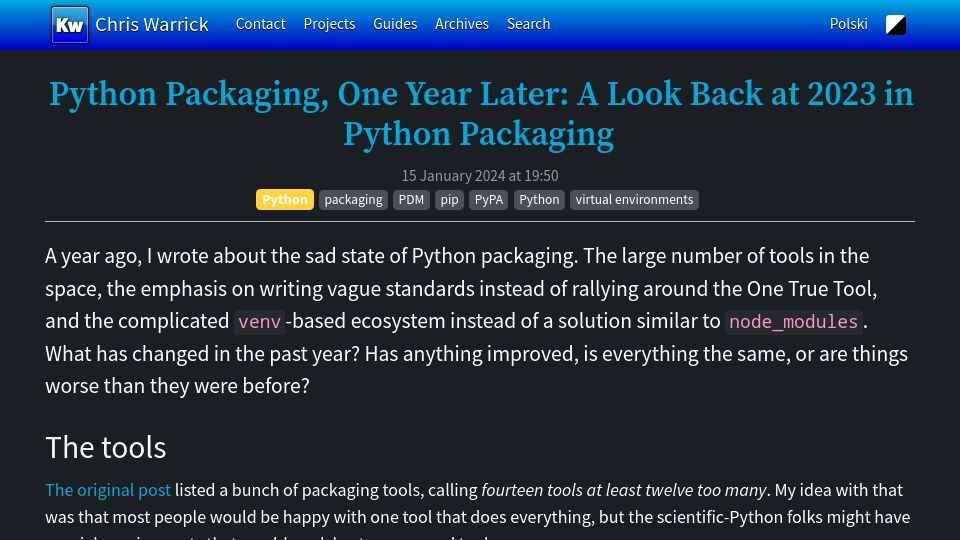Viewport: 960px width, 540px height.
Task: Open the Search page
Action: pos(528,24)
